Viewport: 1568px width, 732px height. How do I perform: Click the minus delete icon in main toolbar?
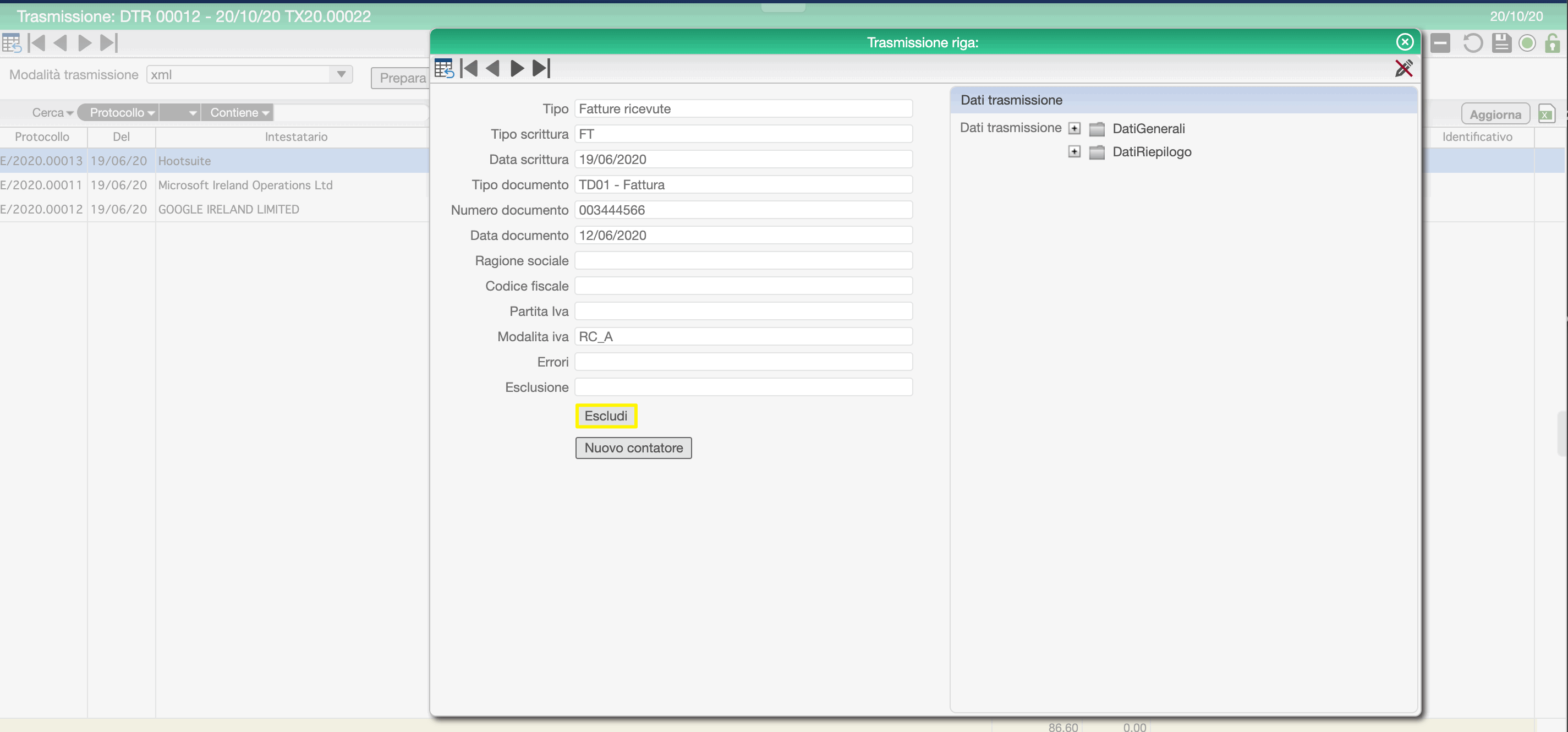(x=1440, y=42)
